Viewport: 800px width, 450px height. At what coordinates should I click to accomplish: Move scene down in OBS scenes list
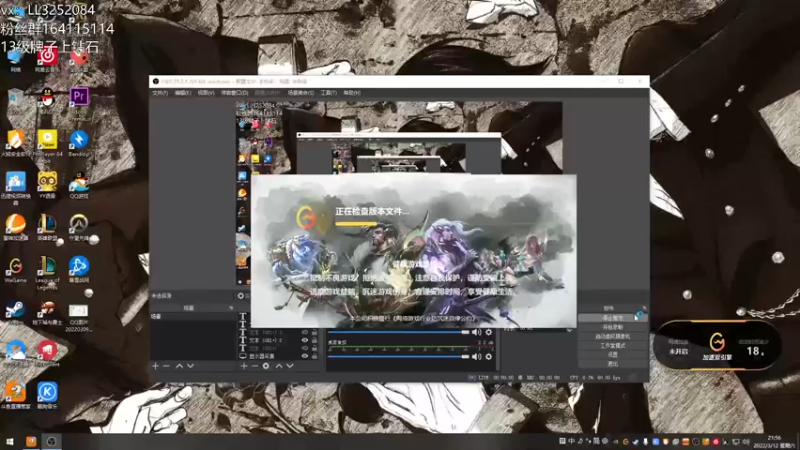[190, 366]
